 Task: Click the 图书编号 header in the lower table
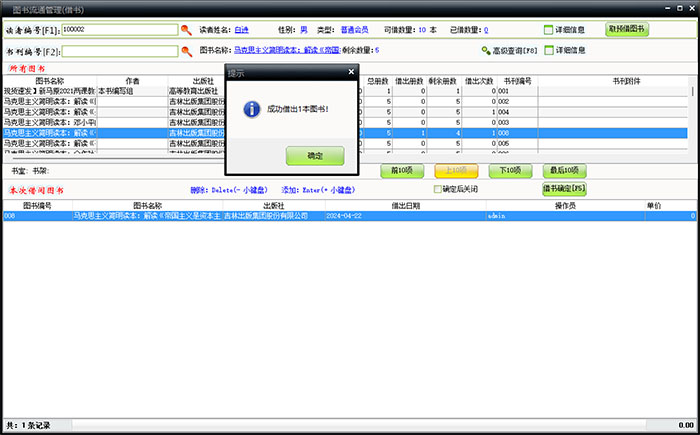click(x=38, y=206)
